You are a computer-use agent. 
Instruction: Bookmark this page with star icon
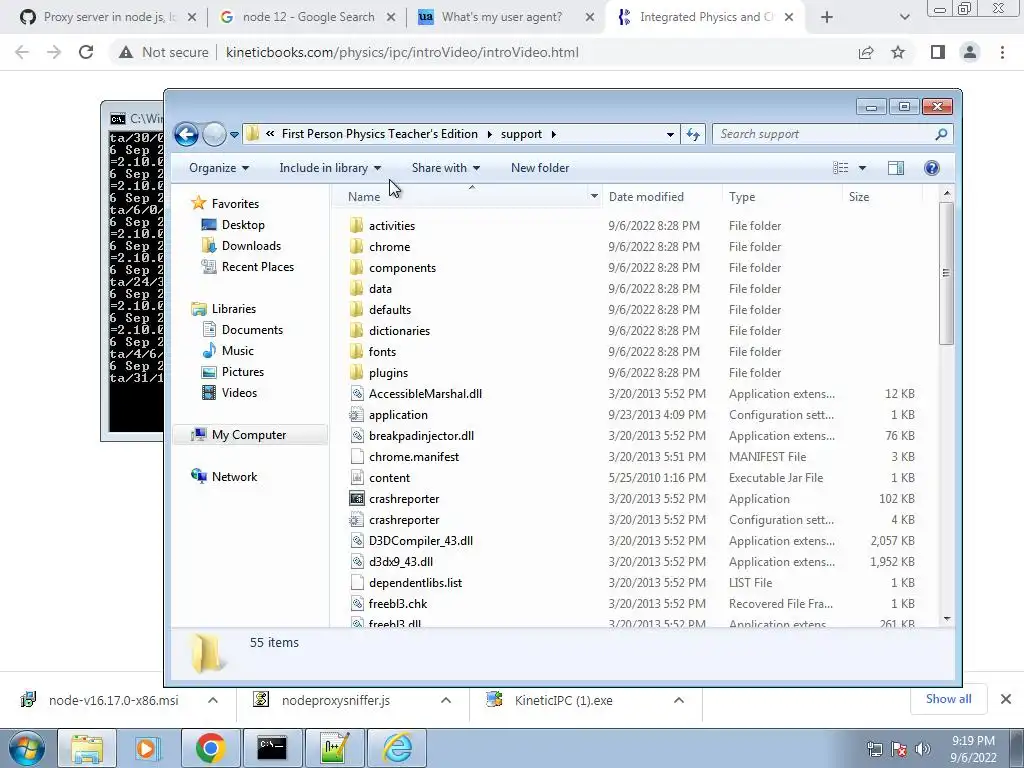tap(898, 52)
